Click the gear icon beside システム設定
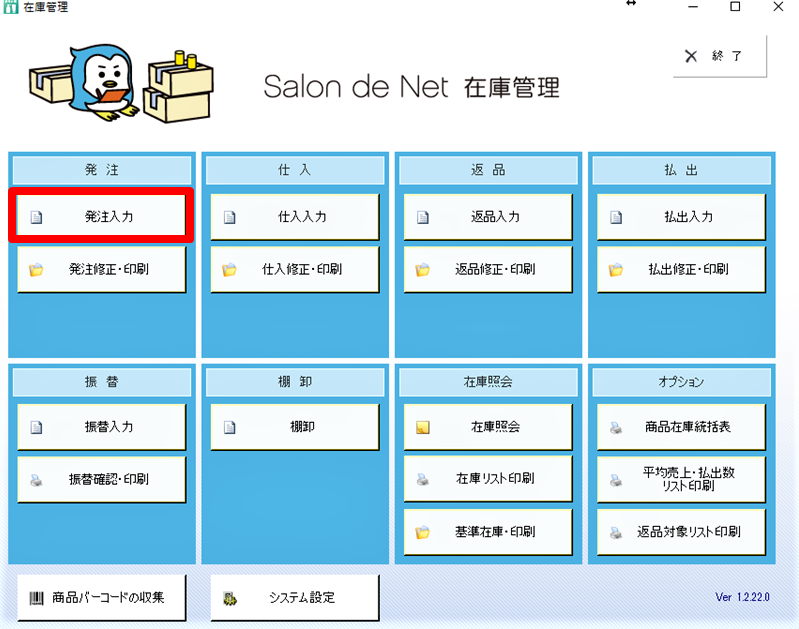Image resolution: width=799 pixels, height=629 pixels. coord(230,598)
